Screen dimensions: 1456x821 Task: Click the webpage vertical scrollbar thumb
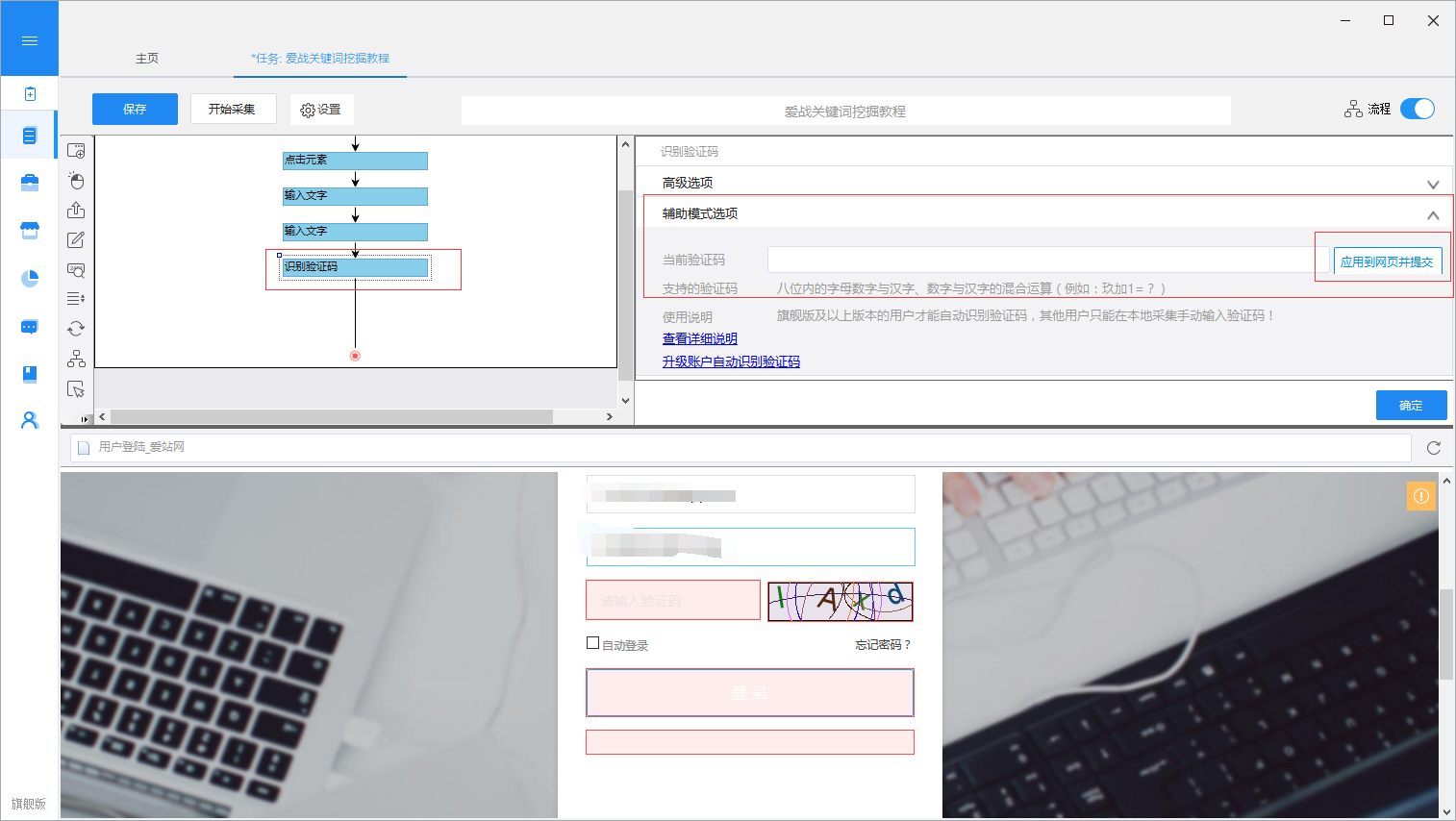(1446, 634)
